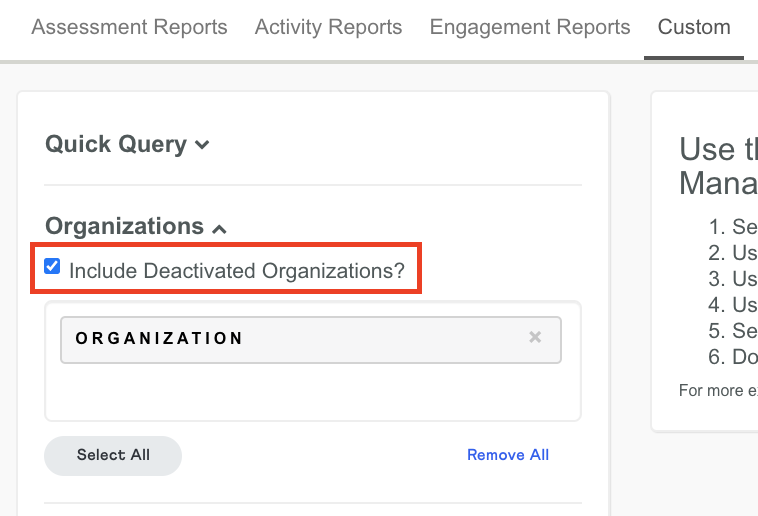Click instruction step 5 in right panel
Screen dimensions: 758x516
[740, 331]
